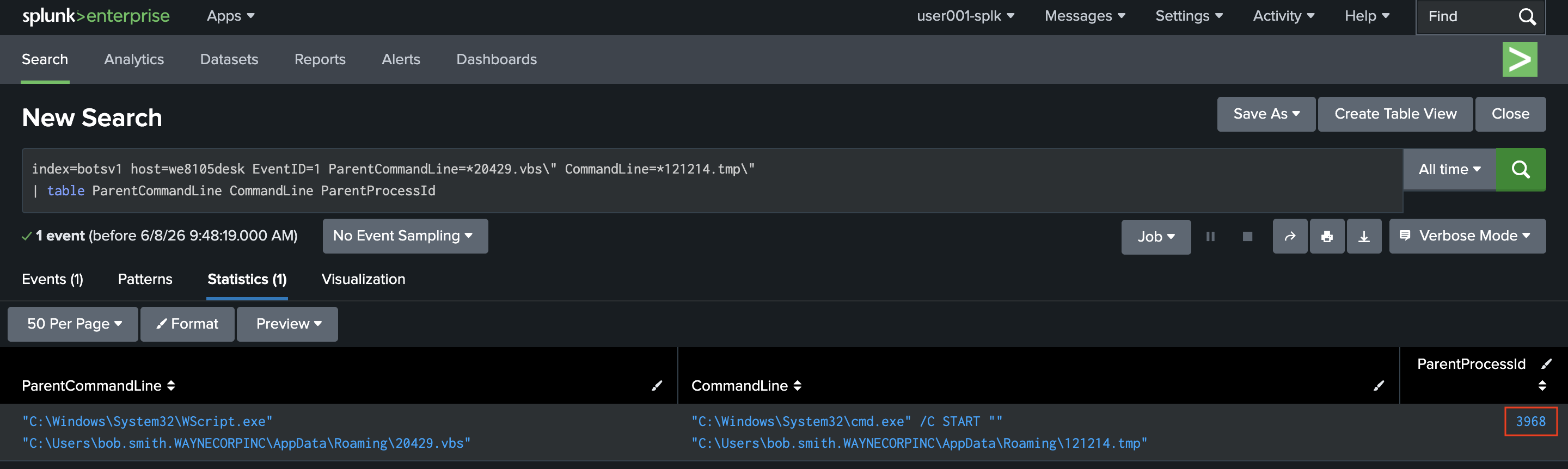This screenshot has width=1568, height=469.
Task: Click the '1 event' status text
Action: [60, 236]
